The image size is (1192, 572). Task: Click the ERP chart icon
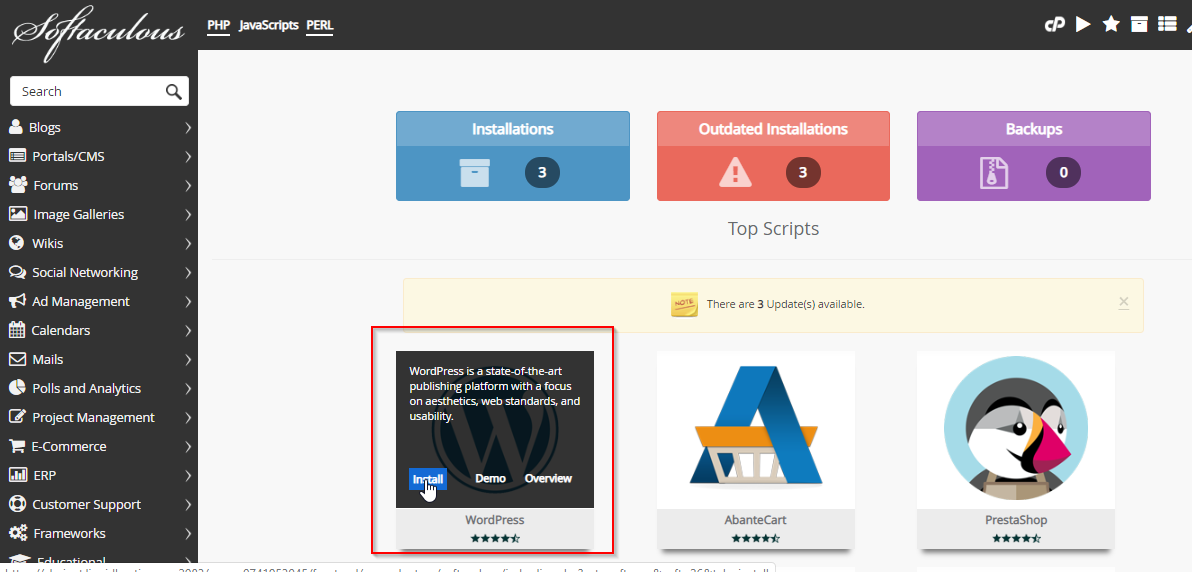17,475
